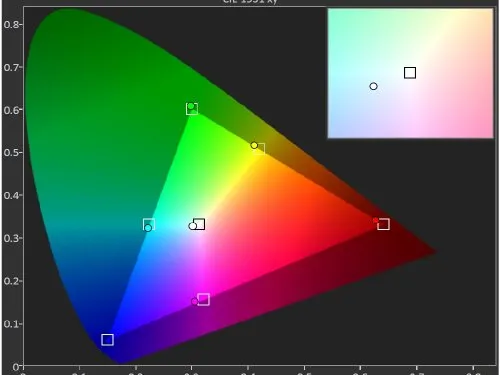Viewport: 500px width, 375px height.
Task: Select the measured white point circle in gamut
Action: (x=192, y=226)
